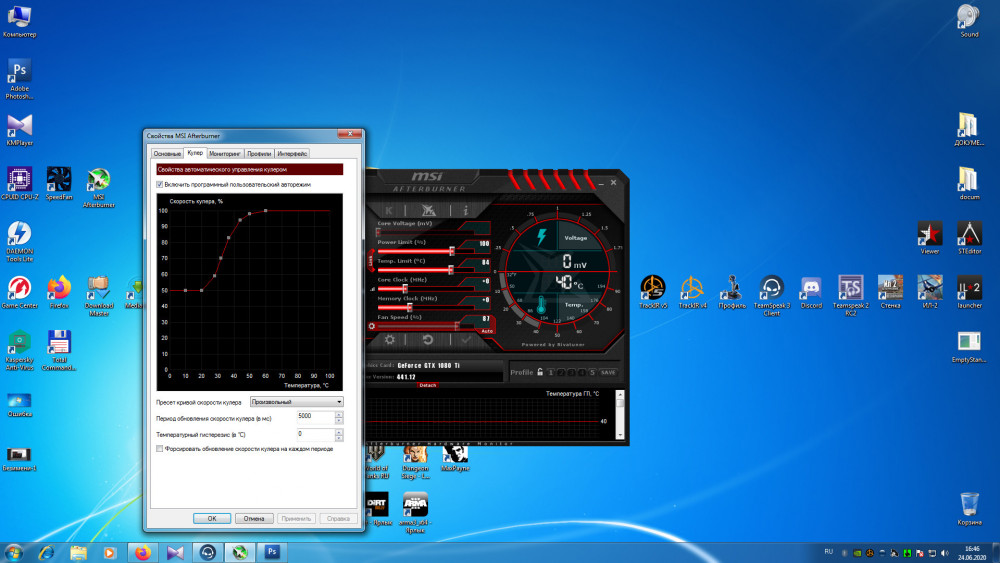
Task: Disable the user-defined software auto fan control checkbox
Action: (160, 185)
